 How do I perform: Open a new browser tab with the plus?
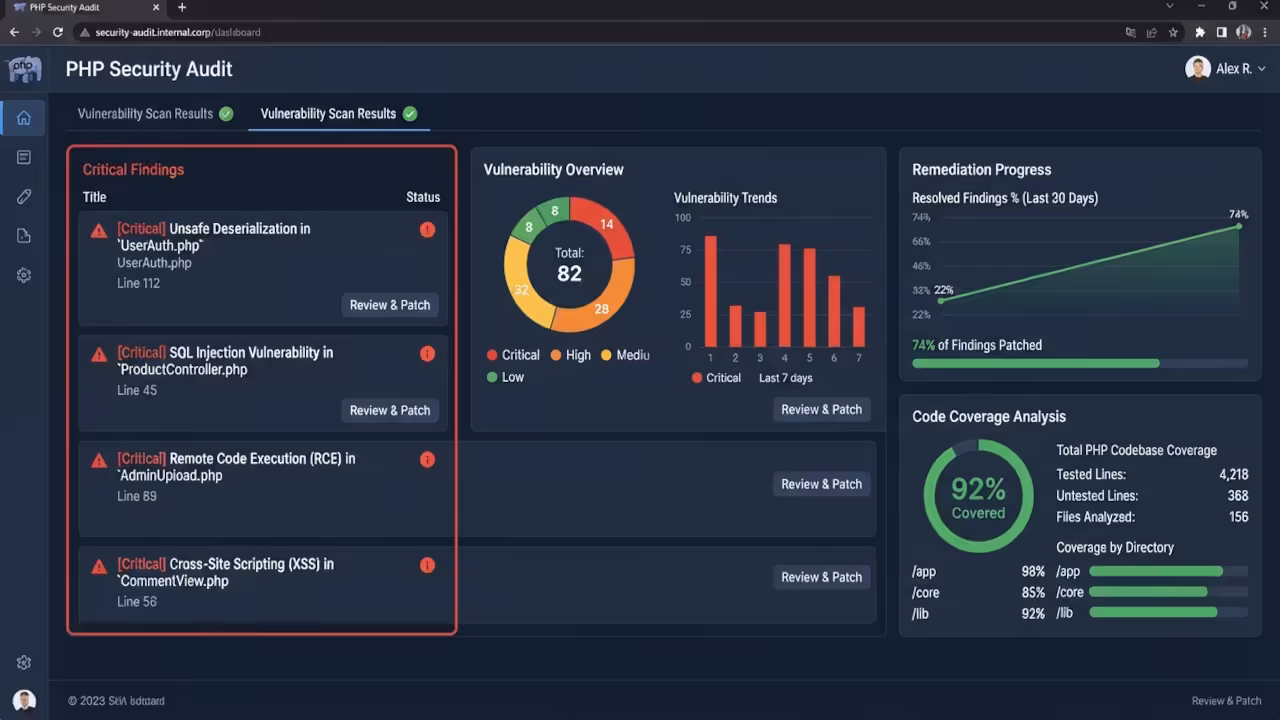coord(181,7)
